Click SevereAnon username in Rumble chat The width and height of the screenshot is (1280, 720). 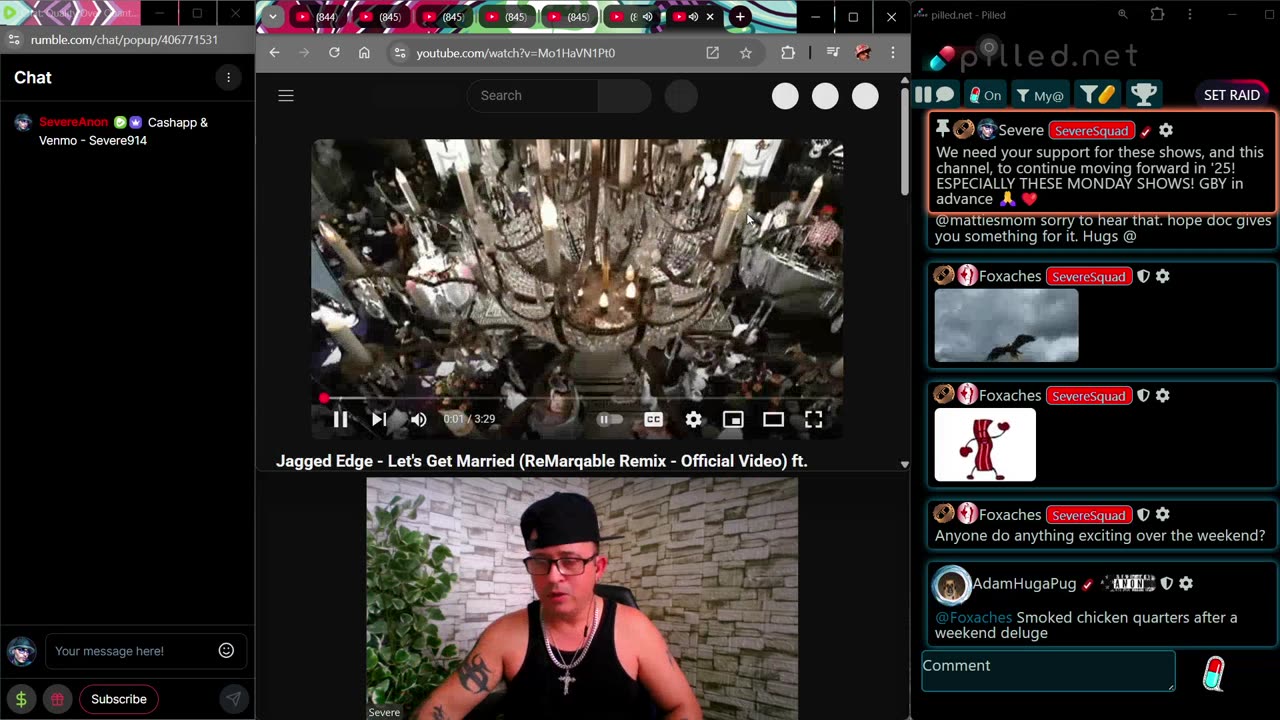[73, 122]
